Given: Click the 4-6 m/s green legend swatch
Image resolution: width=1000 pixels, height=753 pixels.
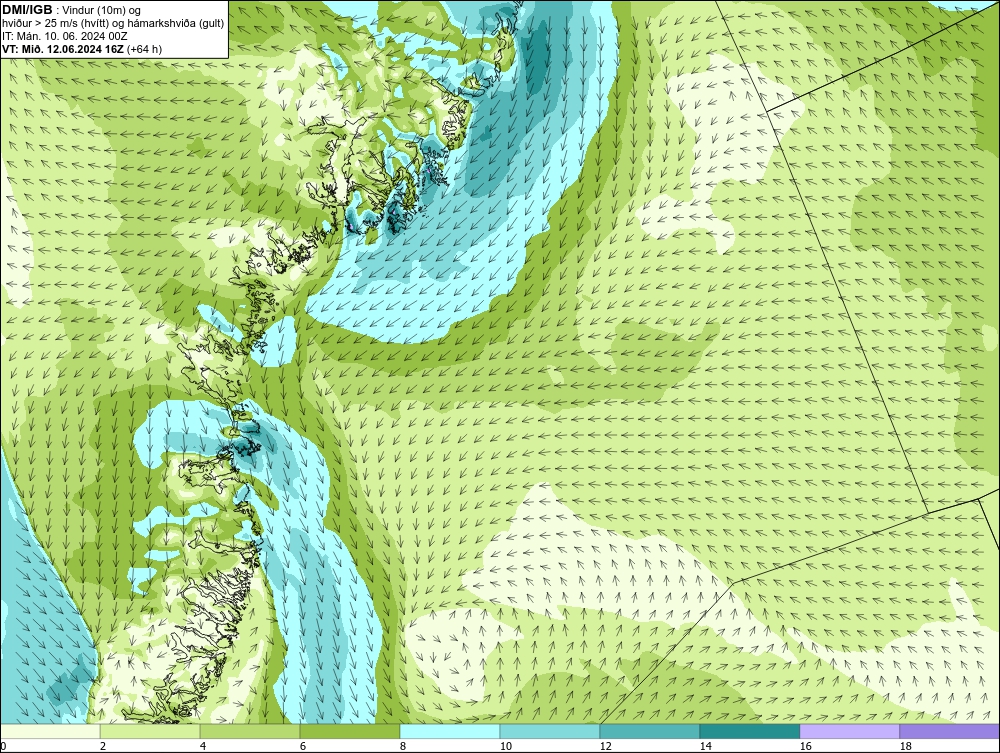Looking at the screenshot, I should [x=250, y=731].
